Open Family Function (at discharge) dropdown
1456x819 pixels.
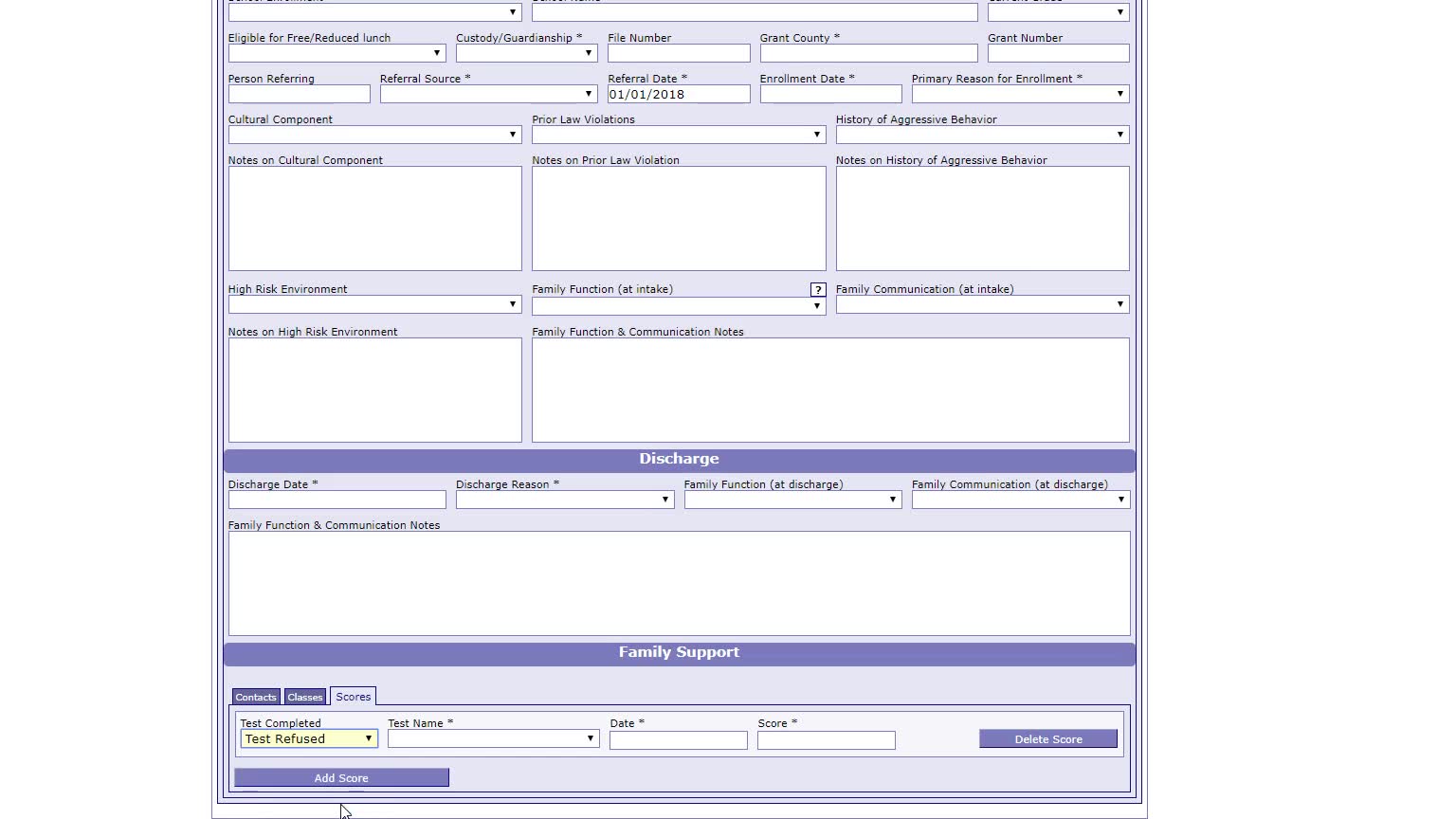(792, 500)
